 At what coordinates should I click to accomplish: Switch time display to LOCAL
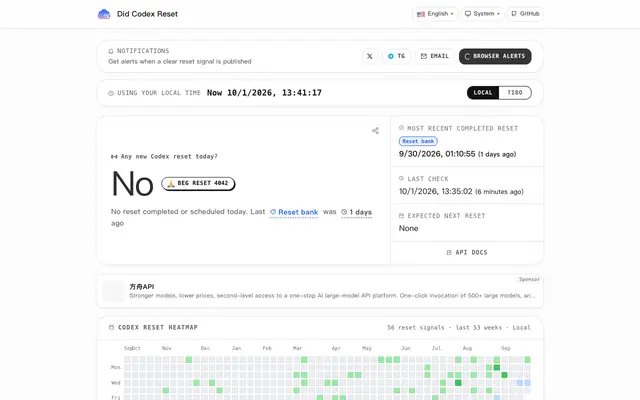coord(483,93)
